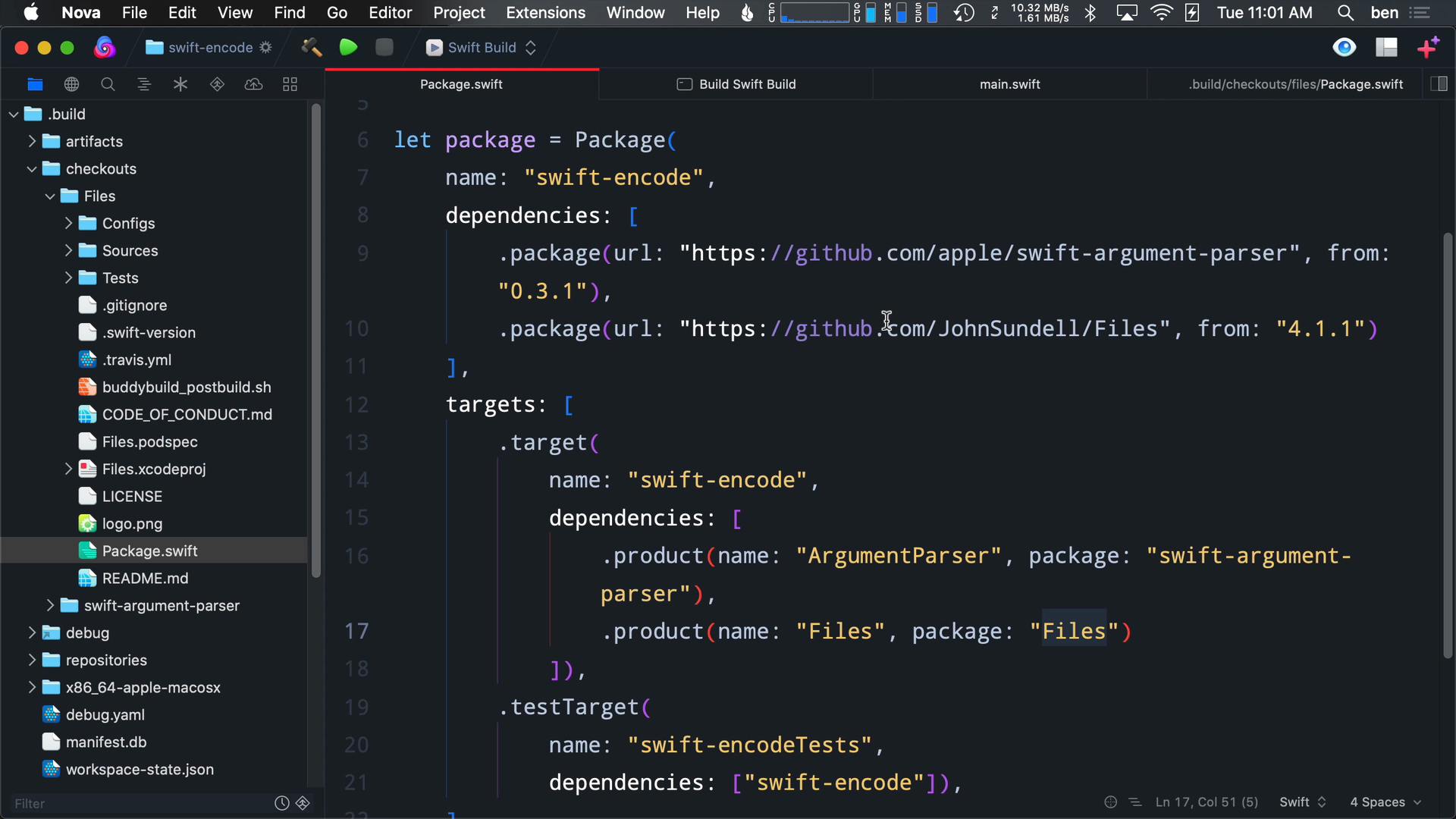Expand the Sources folder
The height and width of the screenshot is (819, 1456).
pos(68,250)
